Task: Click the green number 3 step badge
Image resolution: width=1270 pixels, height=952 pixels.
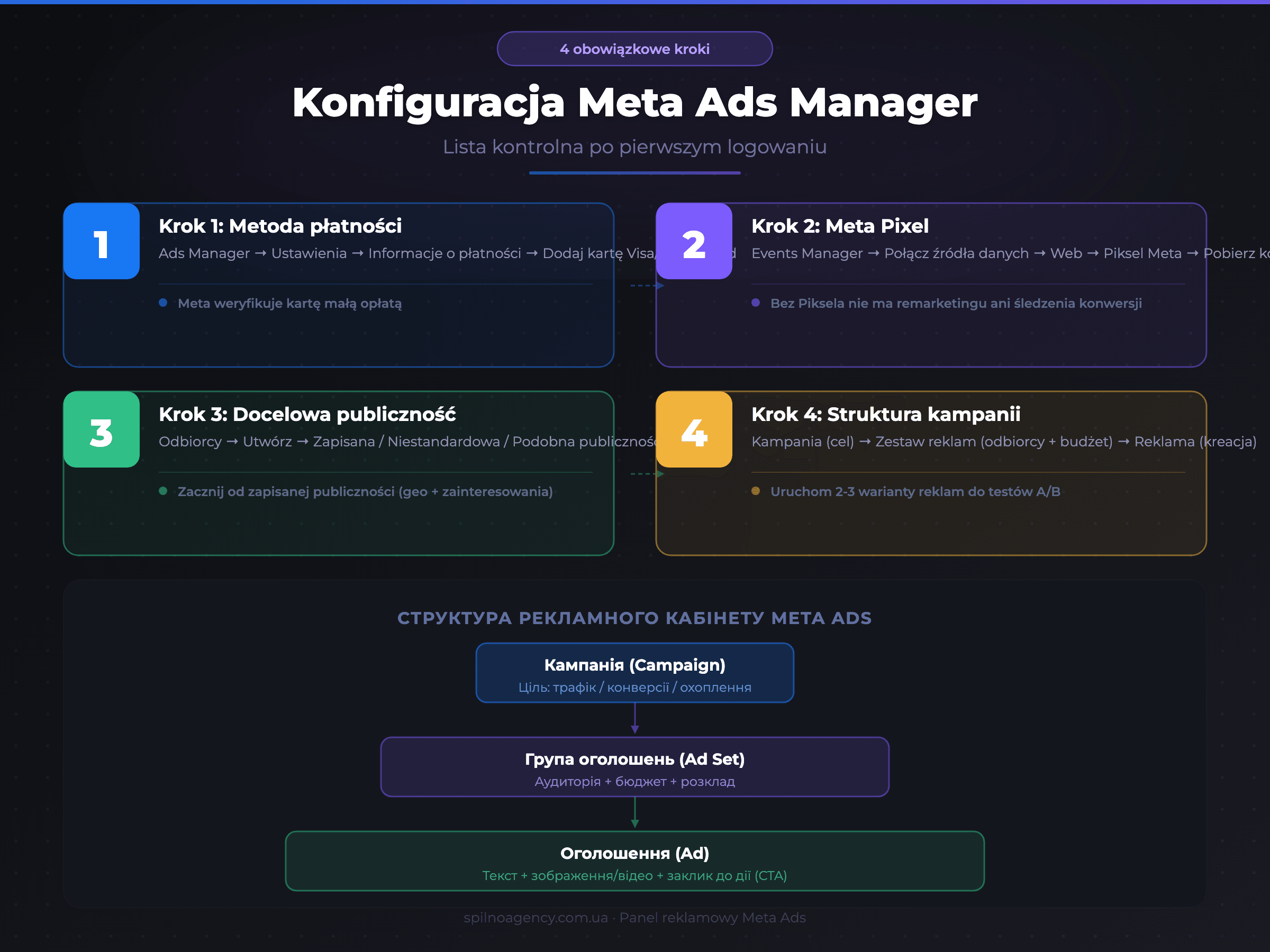Action: [x=102, y=429]
